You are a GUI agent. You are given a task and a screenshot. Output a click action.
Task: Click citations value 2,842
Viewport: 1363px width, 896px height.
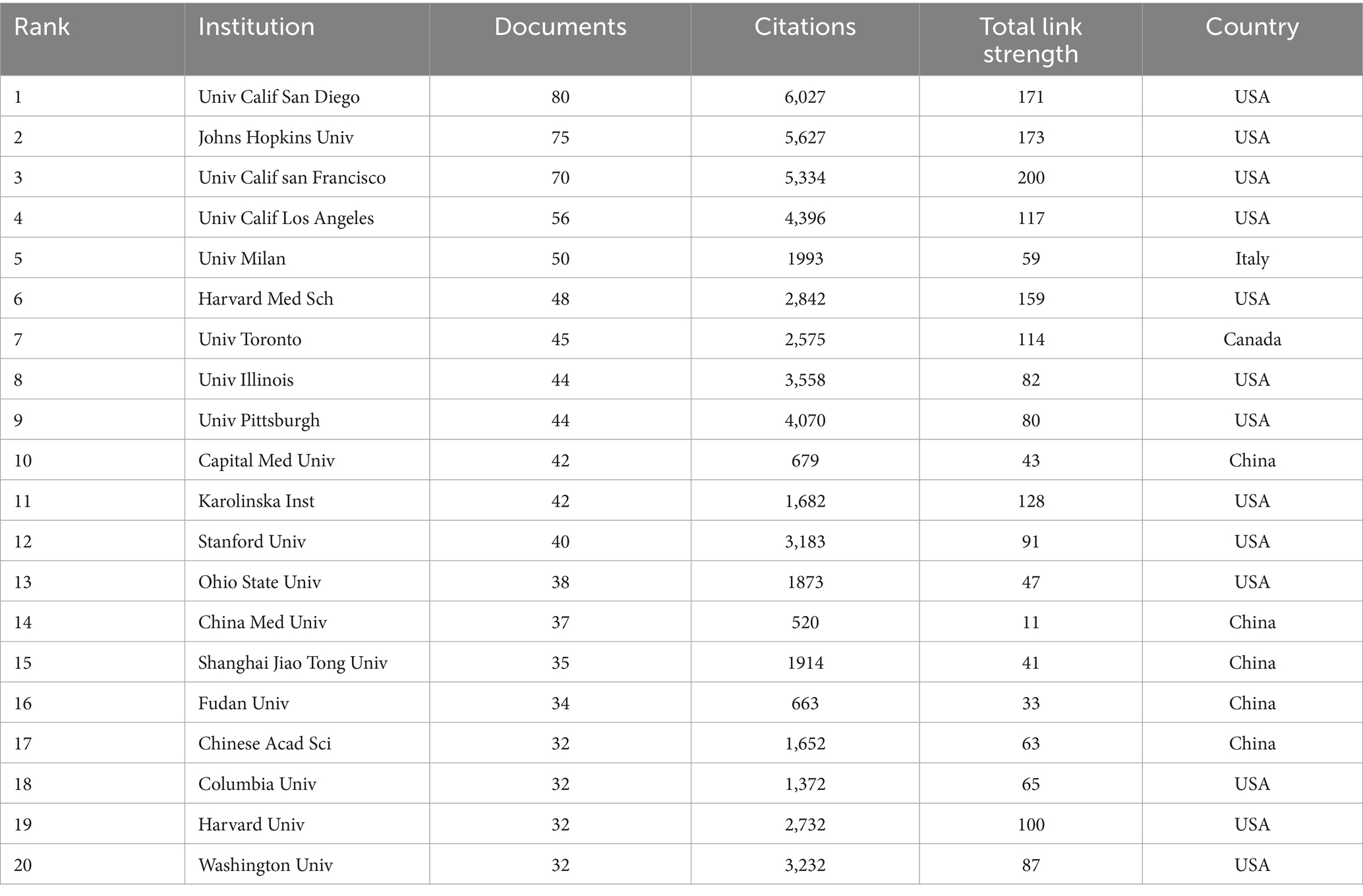coord(805,298)
